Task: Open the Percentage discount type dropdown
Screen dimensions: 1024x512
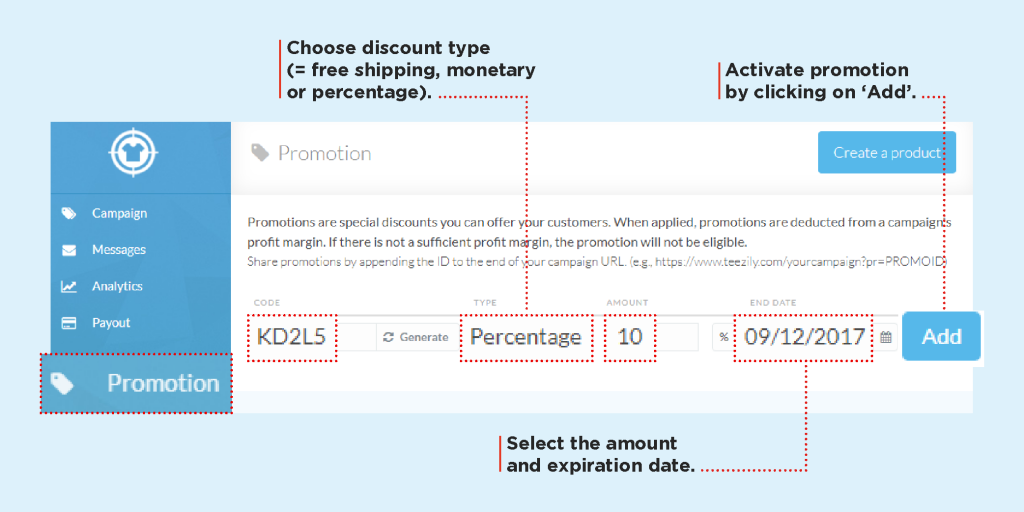Action: pos(526,337)
